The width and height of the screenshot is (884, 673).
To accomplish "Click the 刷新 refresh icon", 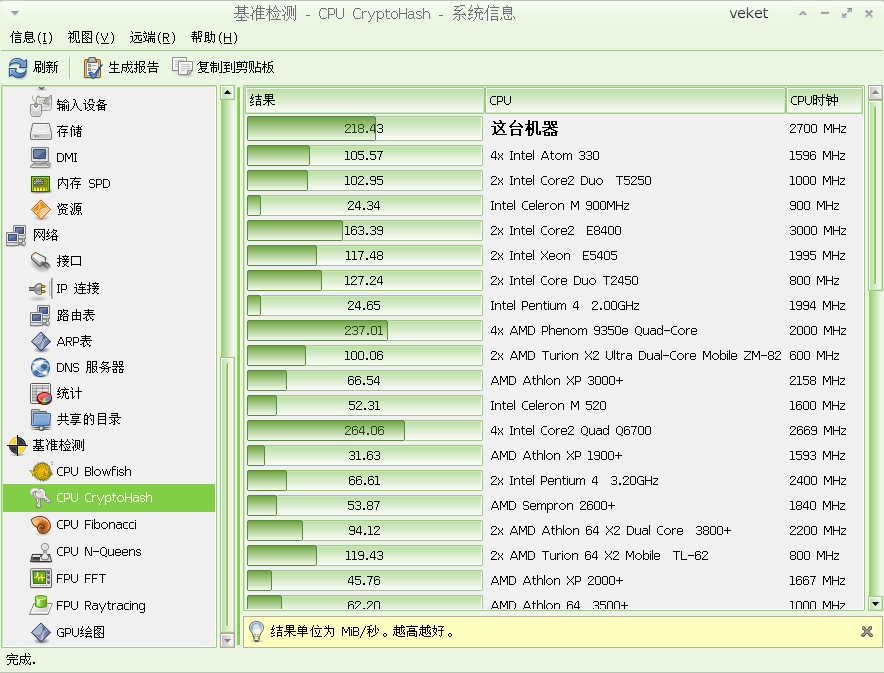I will [18, 68].
